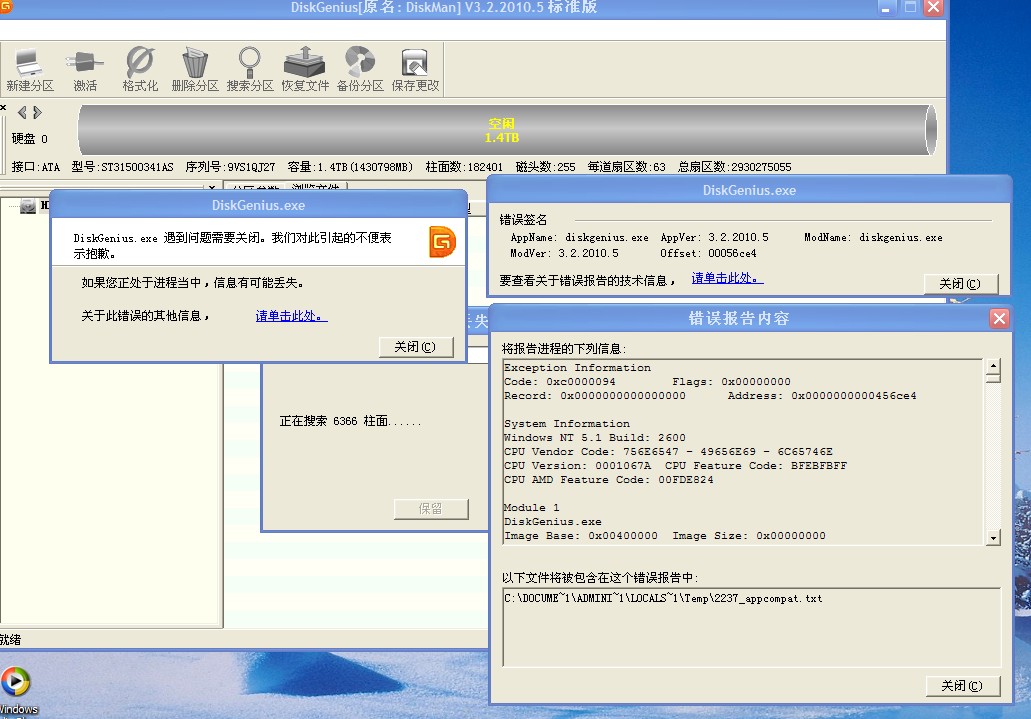
Task: Click the 格式化 (format) toolbar icon
Action: tap(140, 70)
